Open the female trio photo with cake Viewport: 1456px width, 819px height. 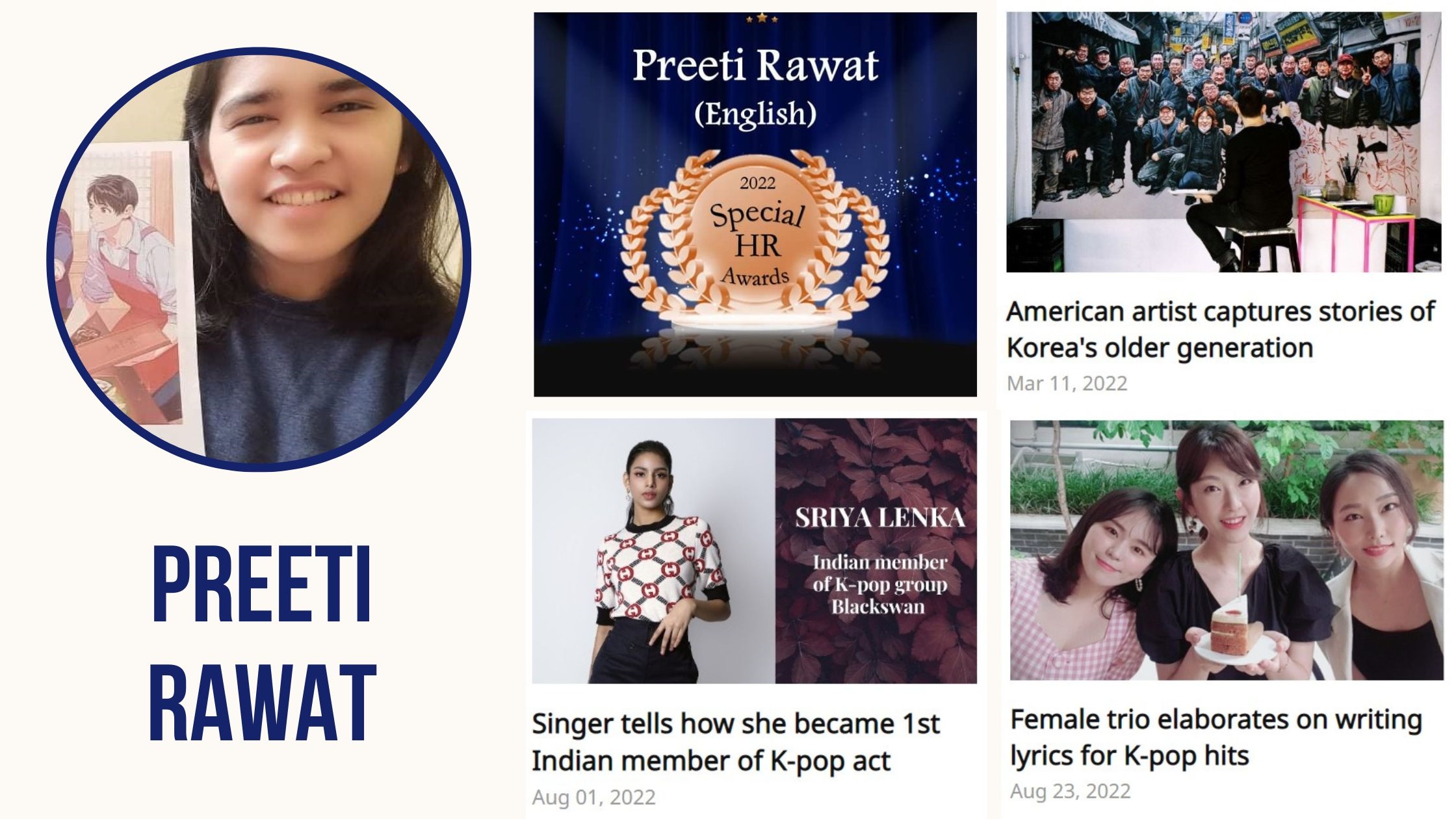coord(1227,550)
